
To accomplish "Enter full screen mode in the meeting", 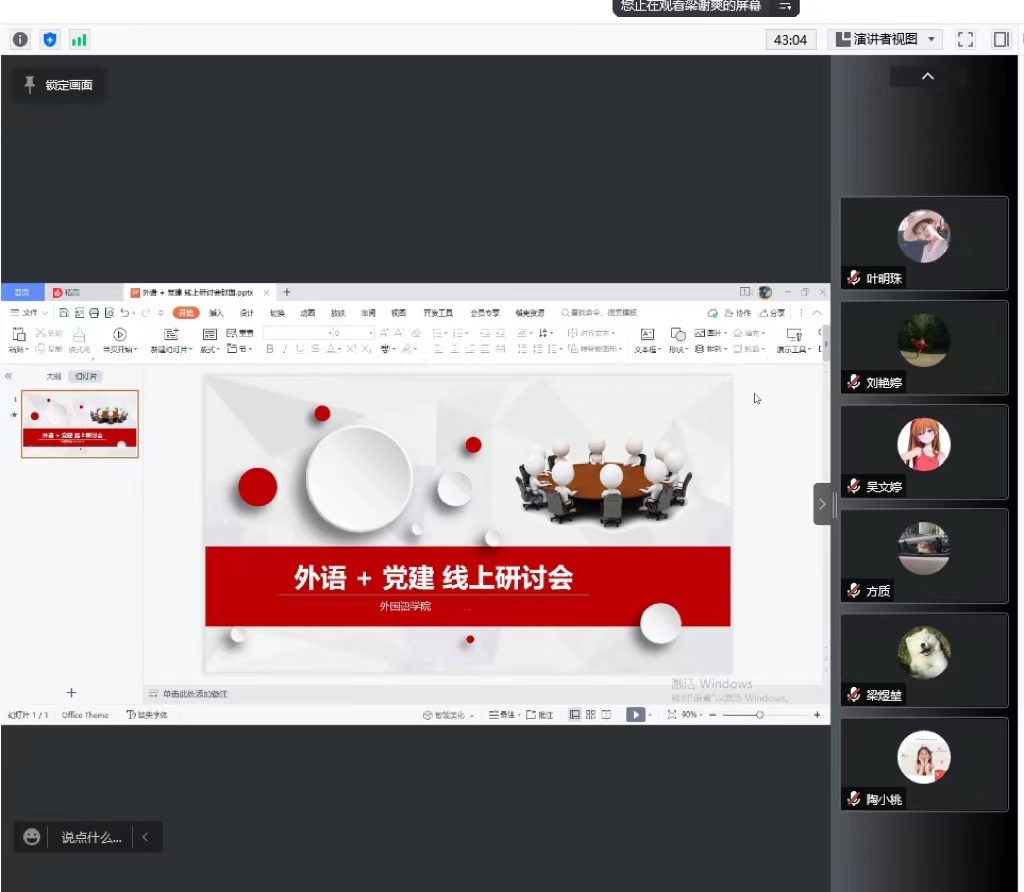I will [965, 40].
